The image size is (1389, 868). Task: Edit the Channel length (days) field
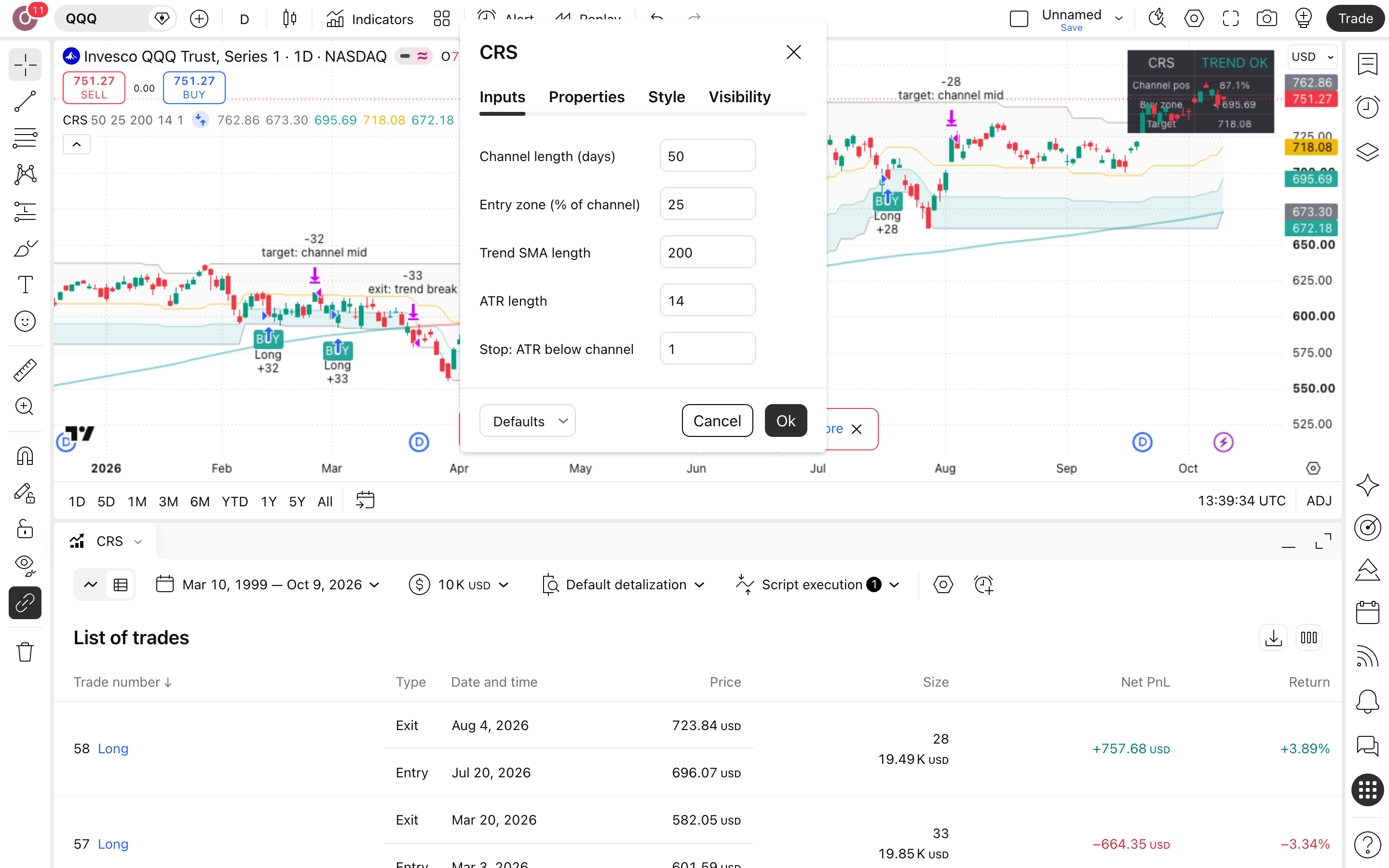tap(707, 156)
